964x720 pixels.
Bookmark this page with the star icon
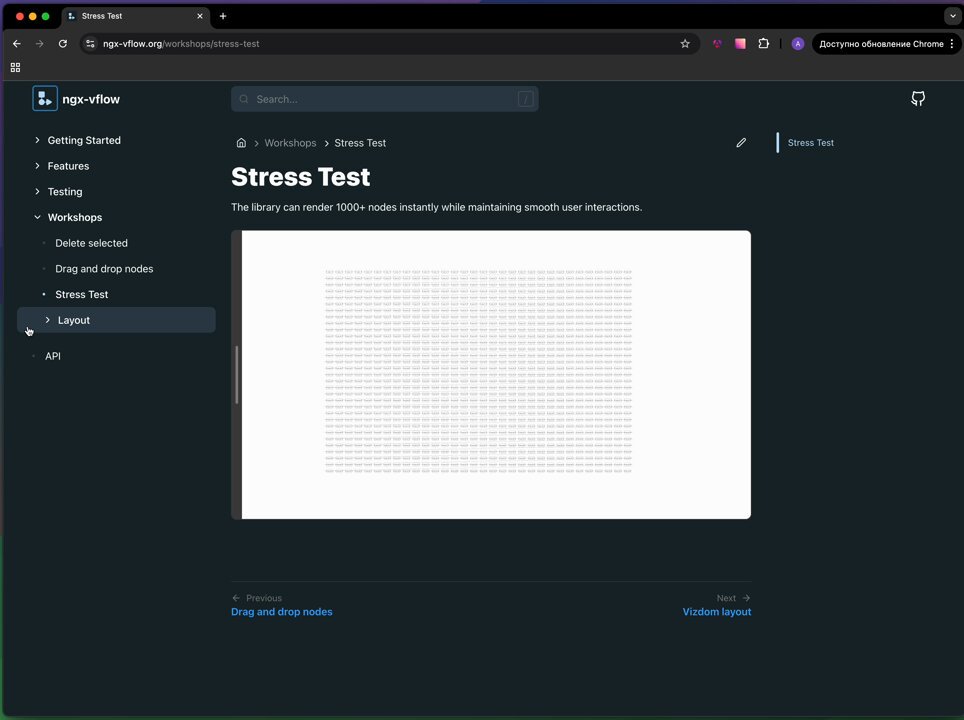click(x=685, y=44)
